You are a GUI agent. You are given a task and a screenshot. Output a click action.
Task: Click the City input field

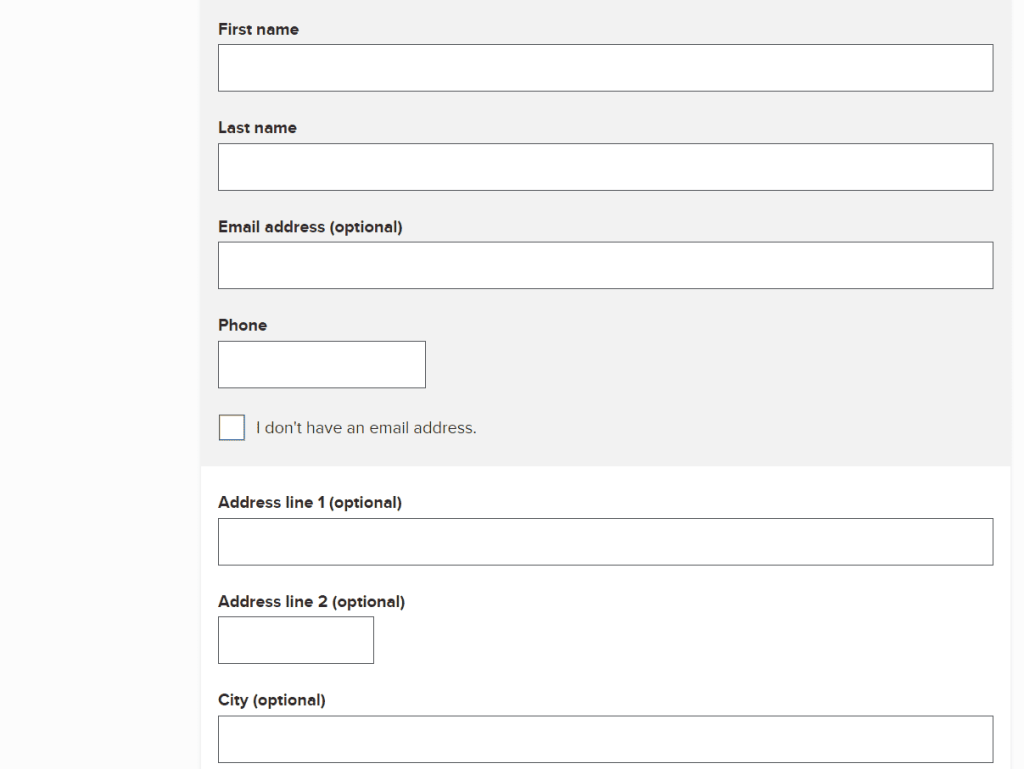(x=605, y=738)
